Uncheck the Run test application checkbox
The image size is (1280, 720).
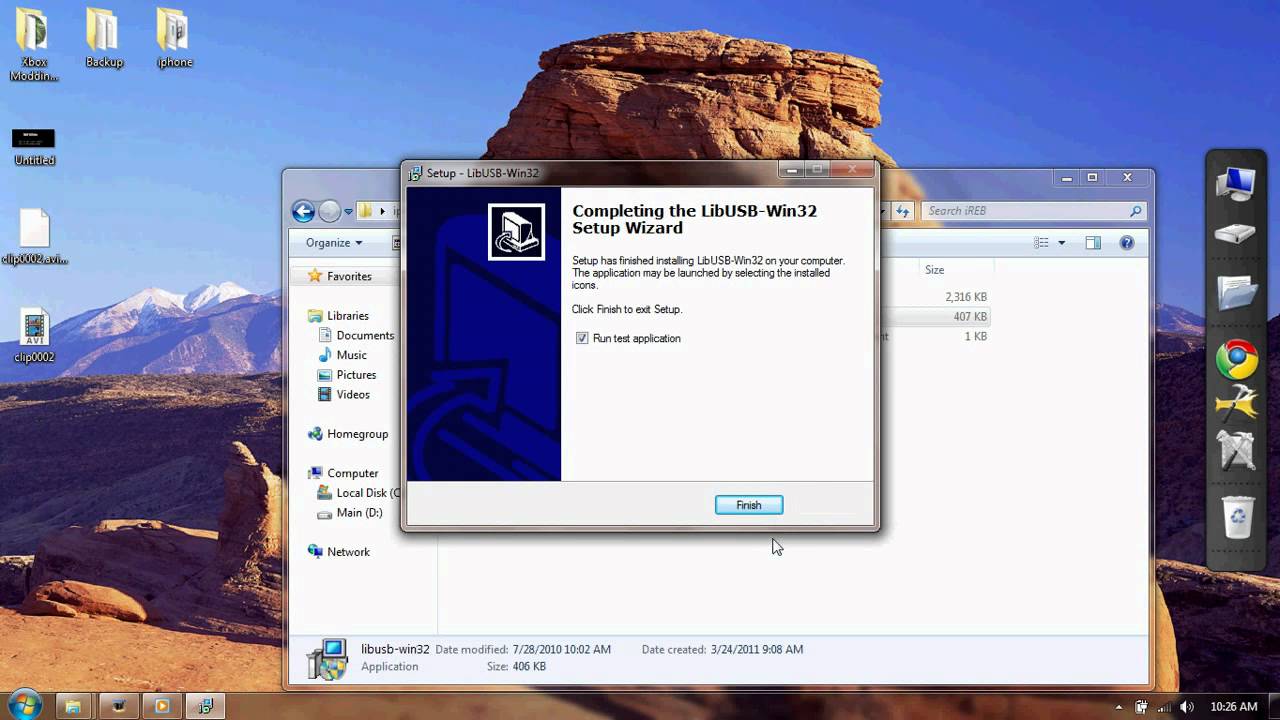click(582, 338)
